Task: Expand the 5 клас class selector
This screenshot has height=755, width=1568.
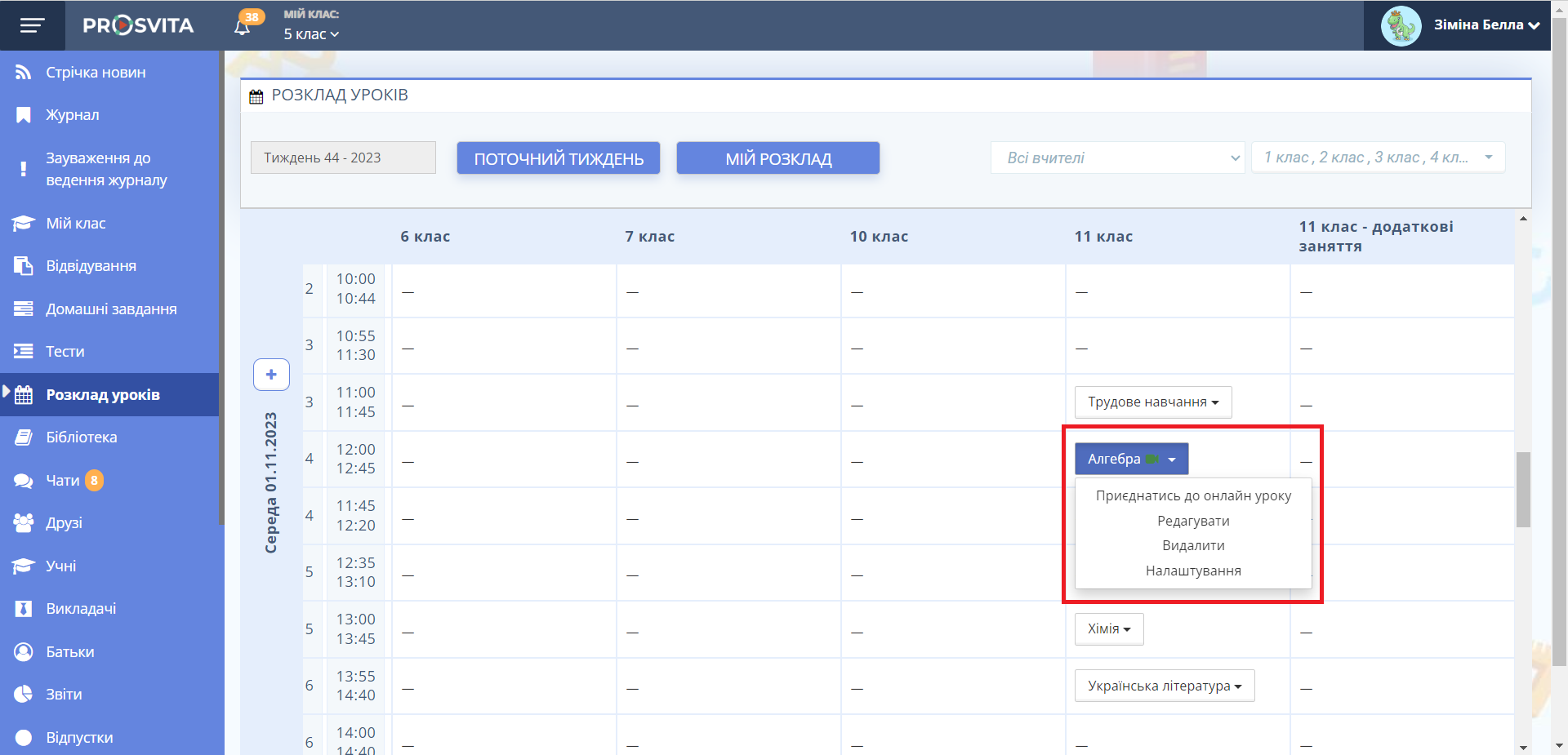Action: [311, 34]
